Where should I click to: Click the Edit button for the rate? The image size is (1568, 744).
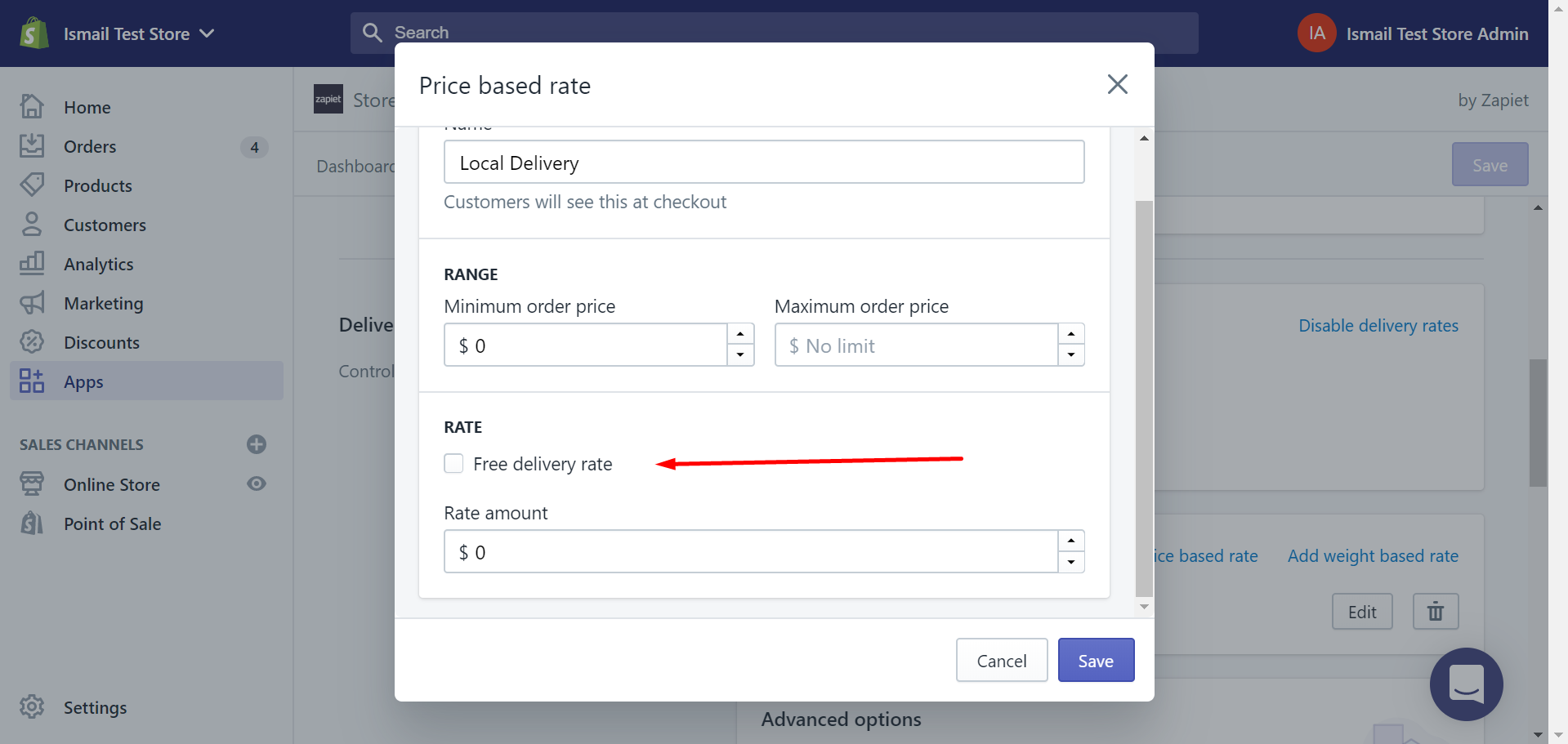coord(1362,612)
